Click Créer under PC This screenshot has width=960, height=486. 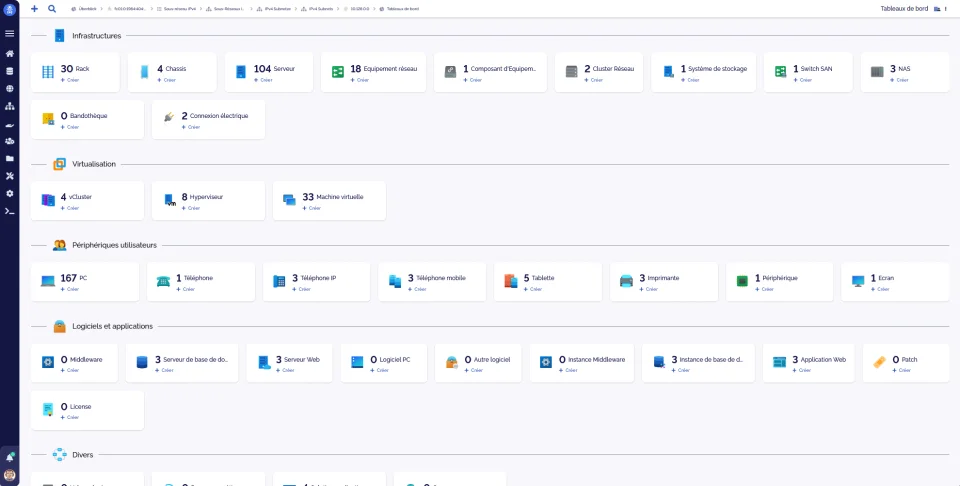coord(70,289)
